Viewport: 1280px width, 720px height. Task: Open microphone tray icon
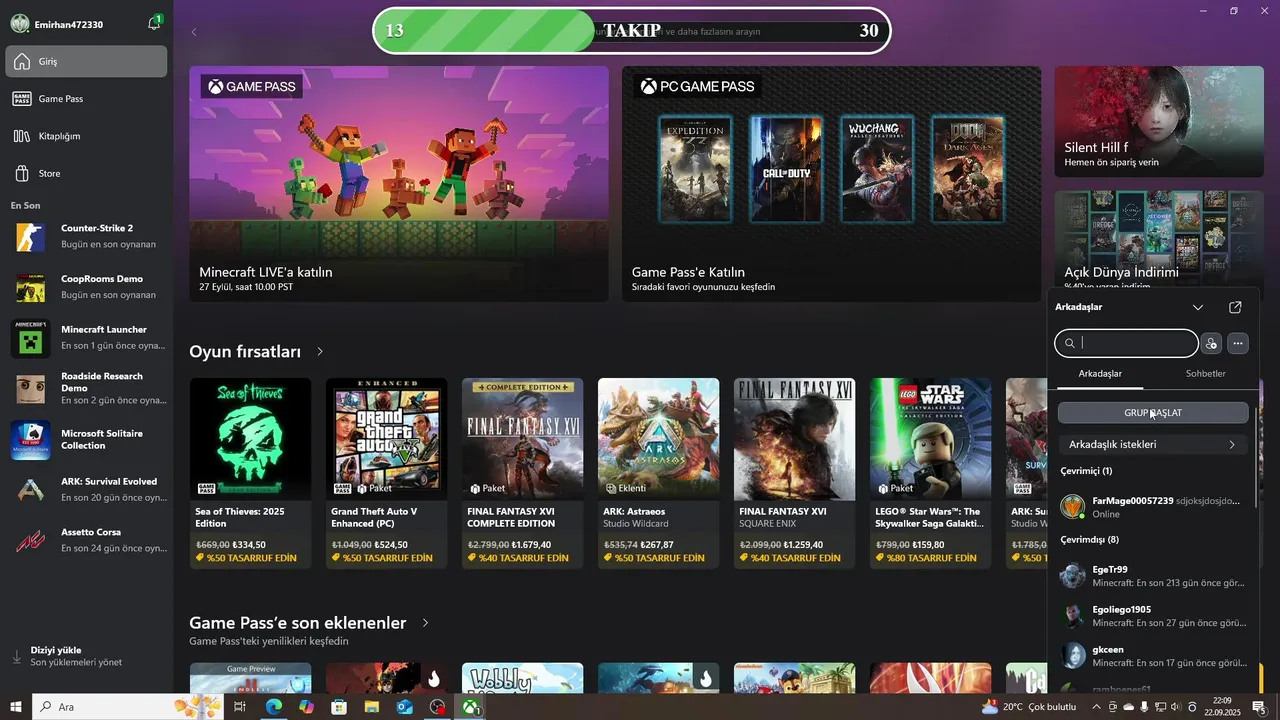click(x=1144, y=707)
